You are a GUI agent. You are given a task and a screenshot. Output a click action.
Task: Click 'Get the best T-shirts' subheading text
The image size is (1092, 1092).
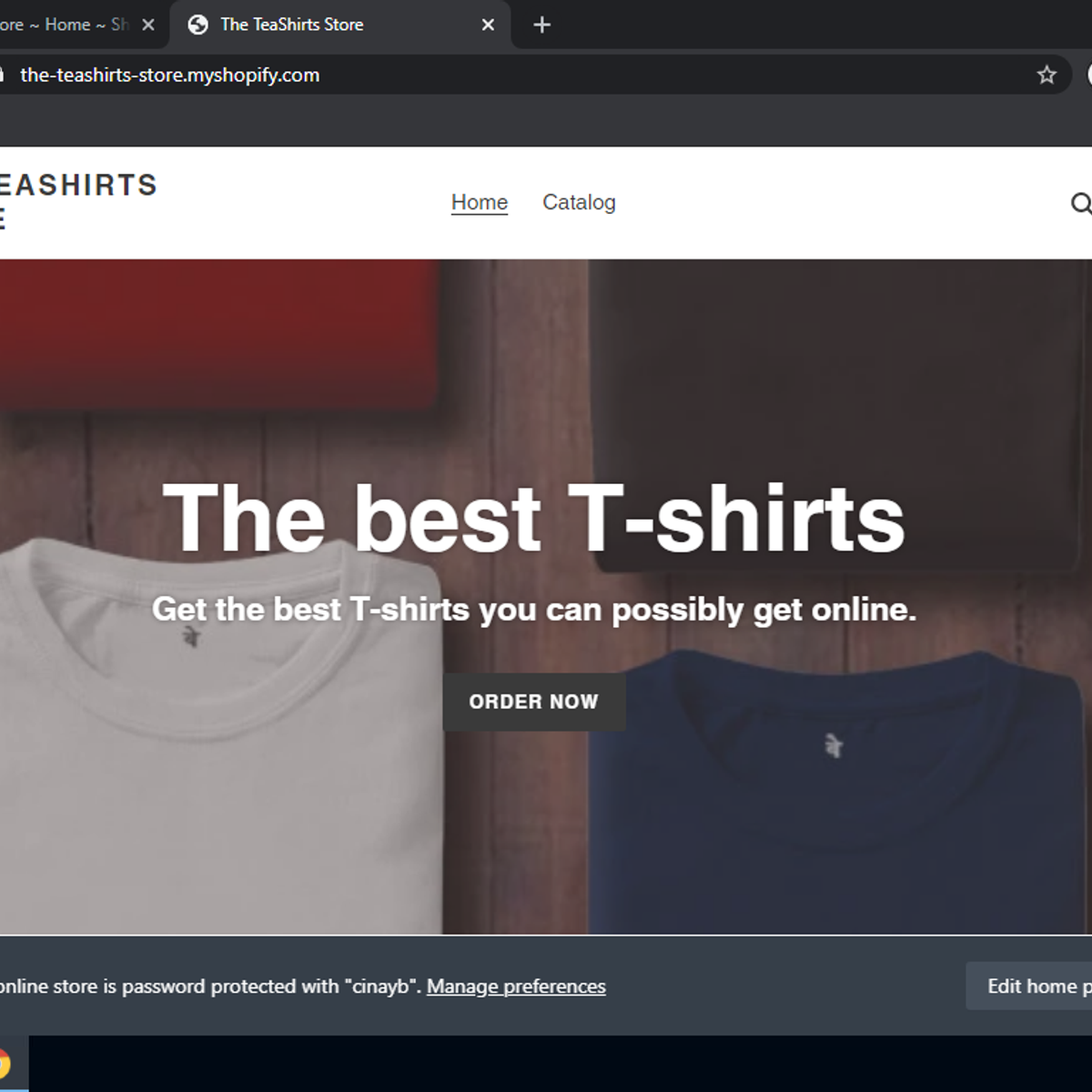coord(534,609)
